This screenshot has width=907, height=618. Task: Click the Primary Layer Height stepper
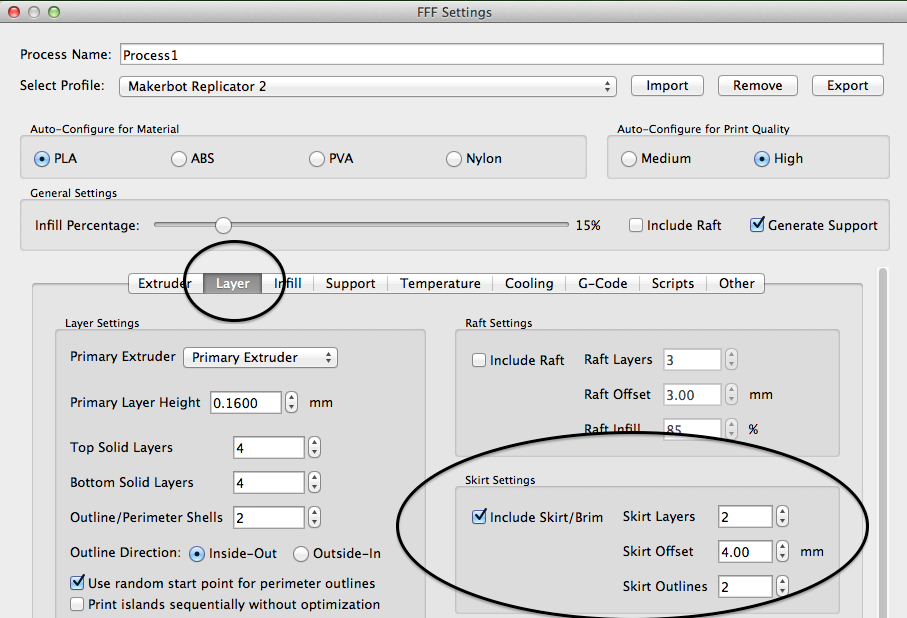coord(292,403)
